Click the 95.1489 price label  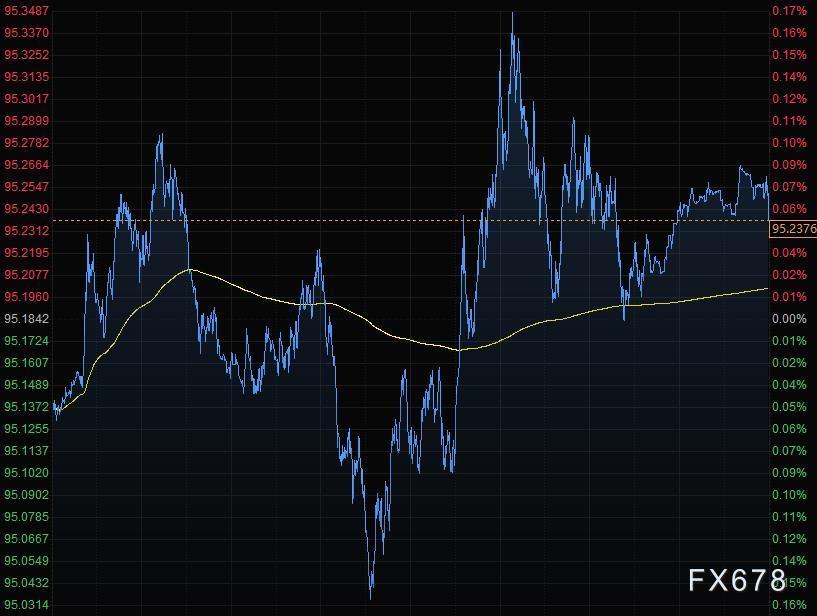click(x=27, y=385)
